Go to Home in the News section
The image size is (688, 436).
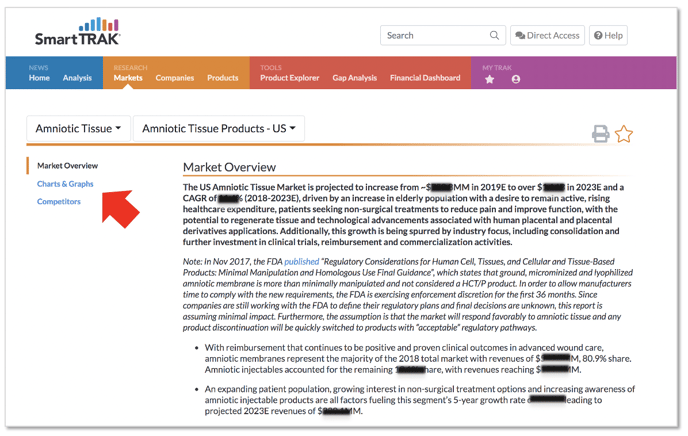tap(39, 78)
